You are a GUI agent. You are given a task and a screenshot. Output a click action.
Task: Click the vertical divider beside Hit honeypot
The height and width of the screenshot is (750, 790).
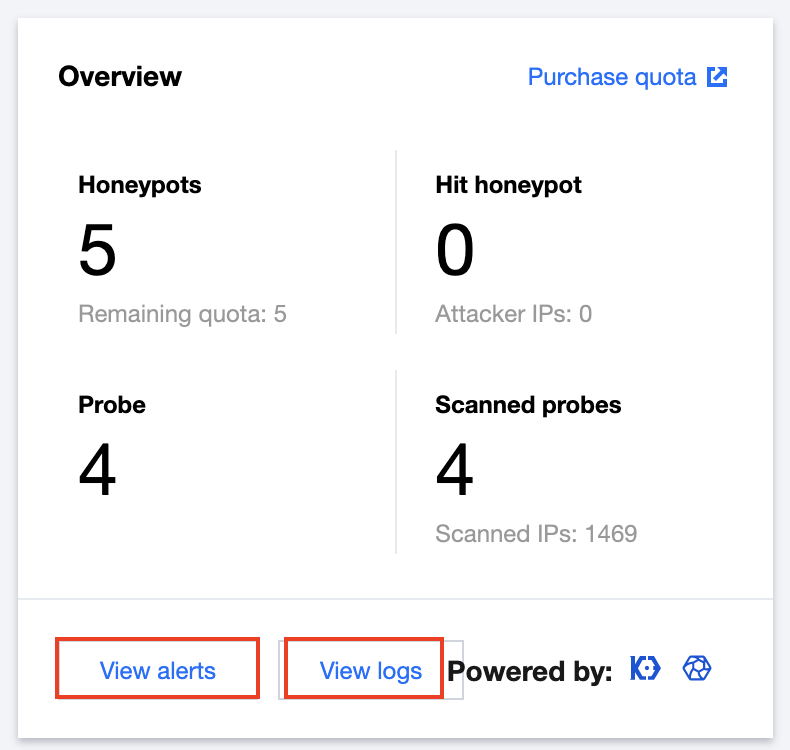pyautogui.click(x=396, y=242)
